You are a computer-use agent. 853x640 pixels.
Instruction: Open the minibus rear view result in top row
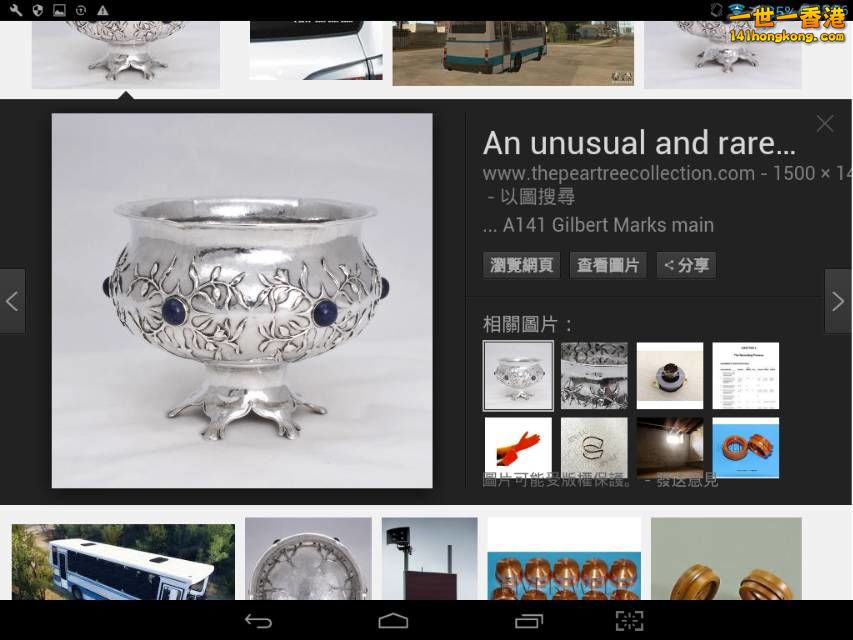point(513,53)
